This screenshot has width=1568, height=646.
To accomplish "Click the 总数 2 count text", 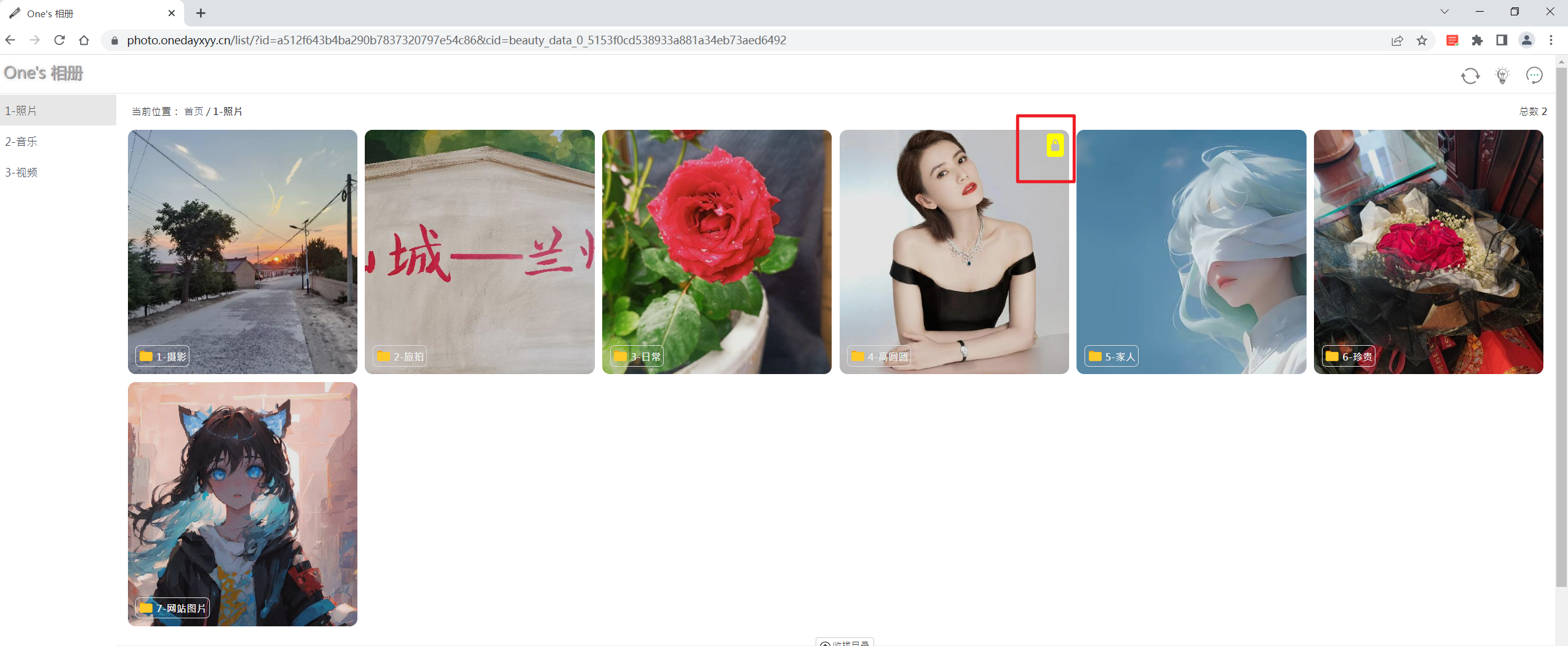I will pyautogui.click(x=1533, y=111).
